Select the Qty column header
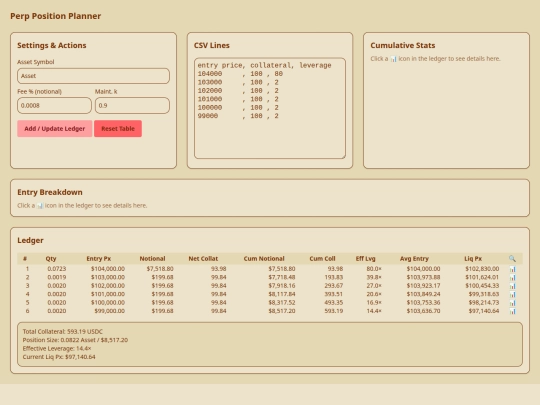This screenshot has height=405, width=540. [x=51, y=259]
